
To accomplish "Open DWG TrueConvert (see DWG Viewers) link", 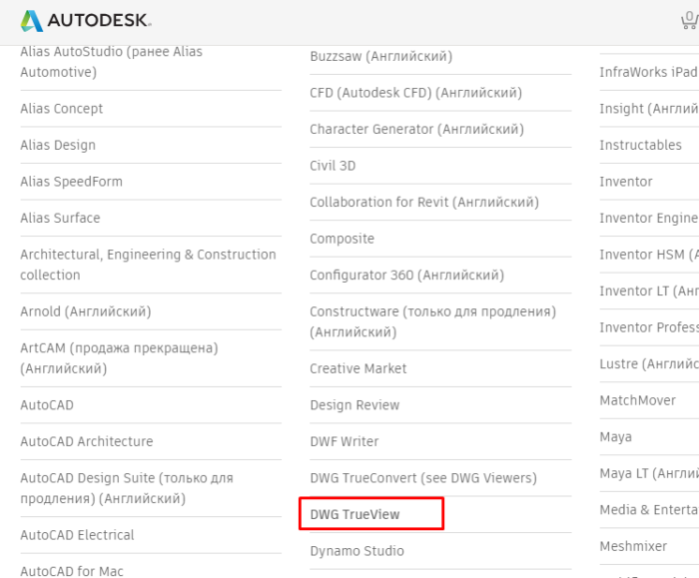I will pos(424,478).
